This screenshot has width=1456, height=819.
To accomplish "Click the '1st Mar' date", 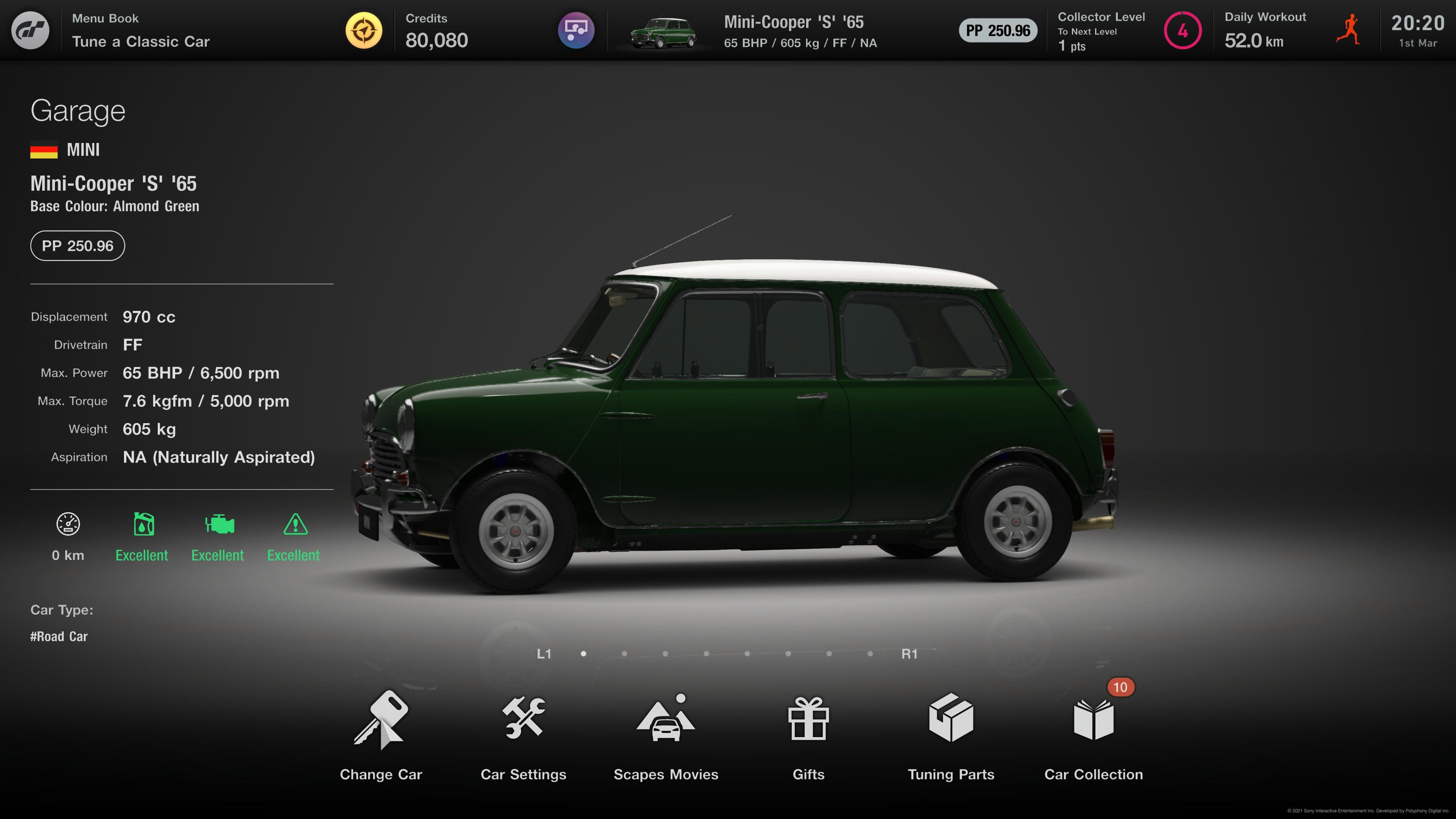I will click(1418, 43).
